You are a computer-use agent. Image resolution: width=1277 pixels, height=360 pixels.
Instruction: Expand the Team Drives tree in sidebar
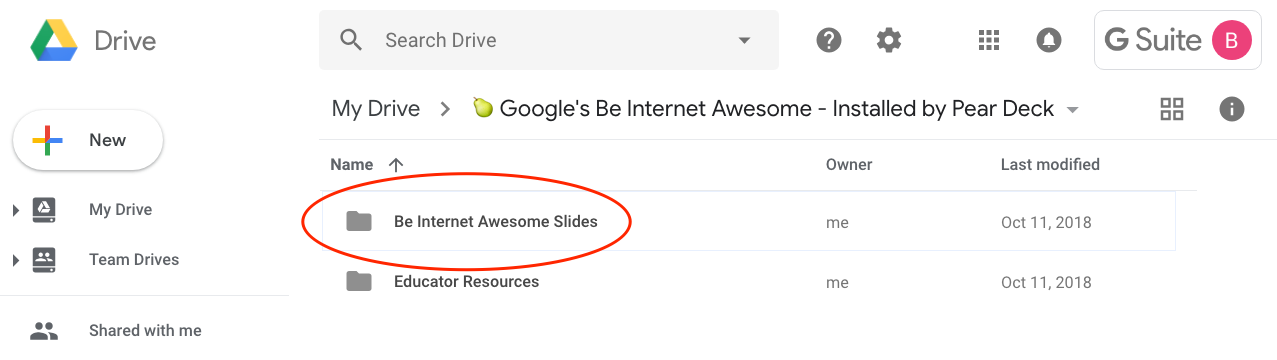pos(15,260)
